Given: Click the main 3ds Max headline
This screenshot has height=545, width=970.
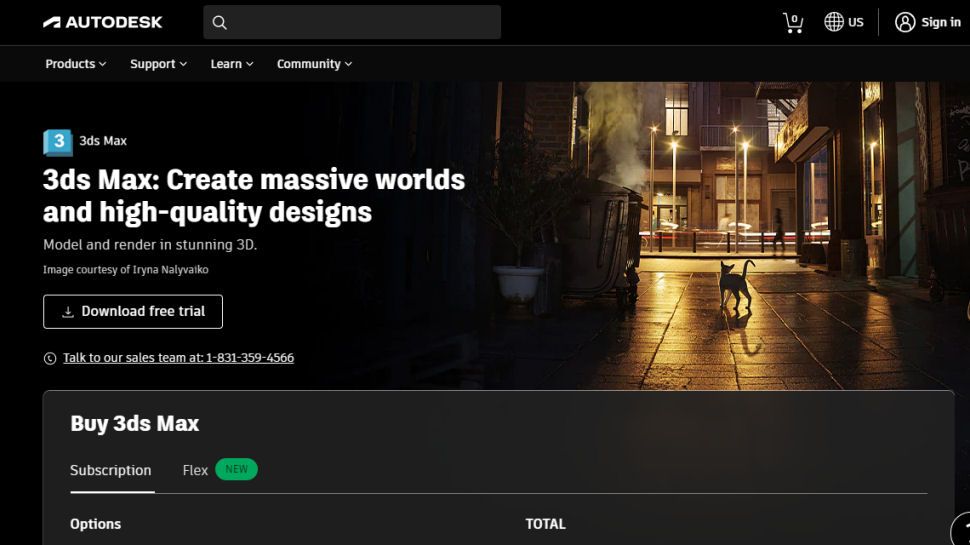Looking at the screenshot, I should [x=254, y=195].
